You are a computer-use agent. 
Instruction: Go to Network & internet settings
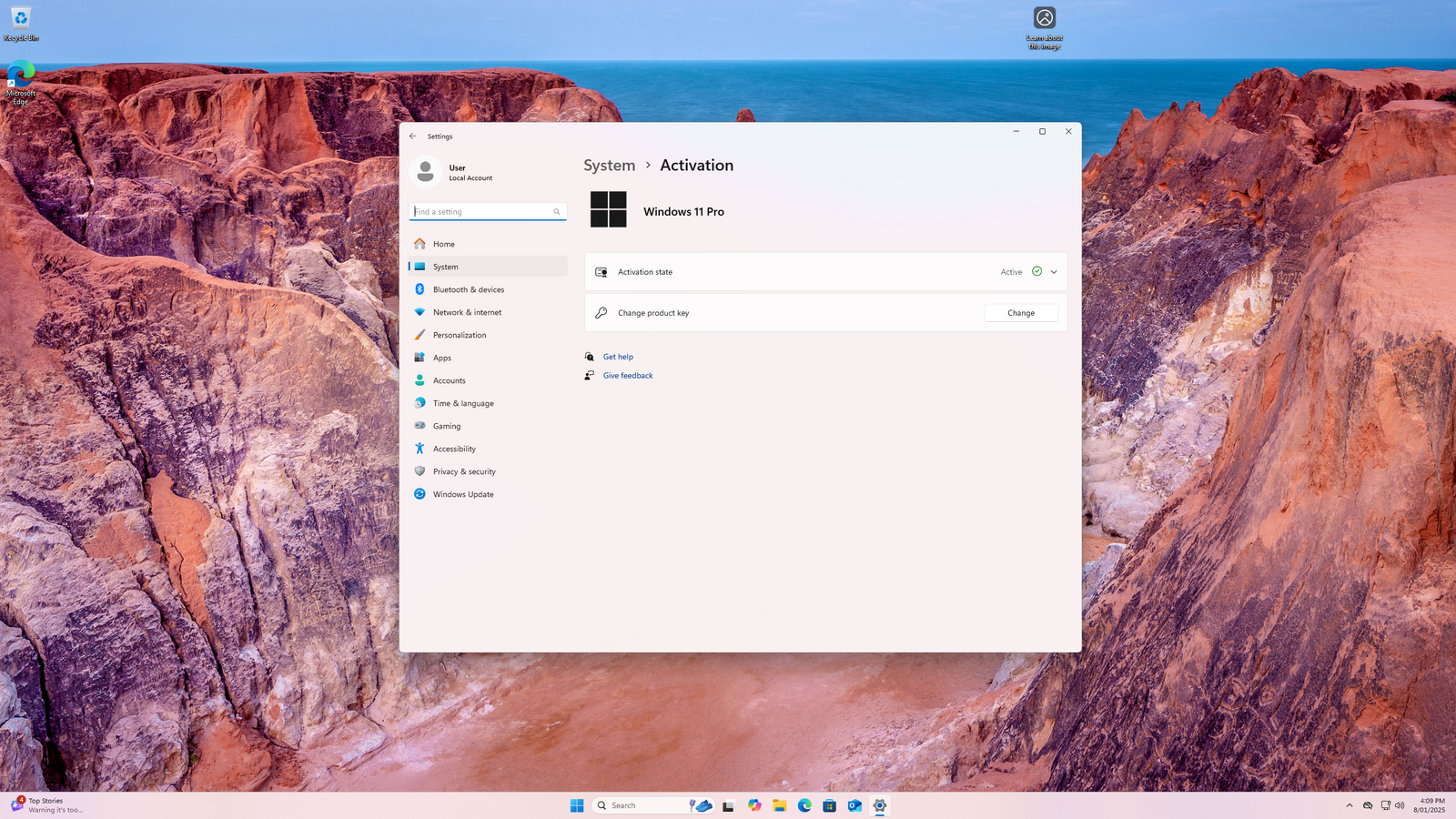coord(488,312)
